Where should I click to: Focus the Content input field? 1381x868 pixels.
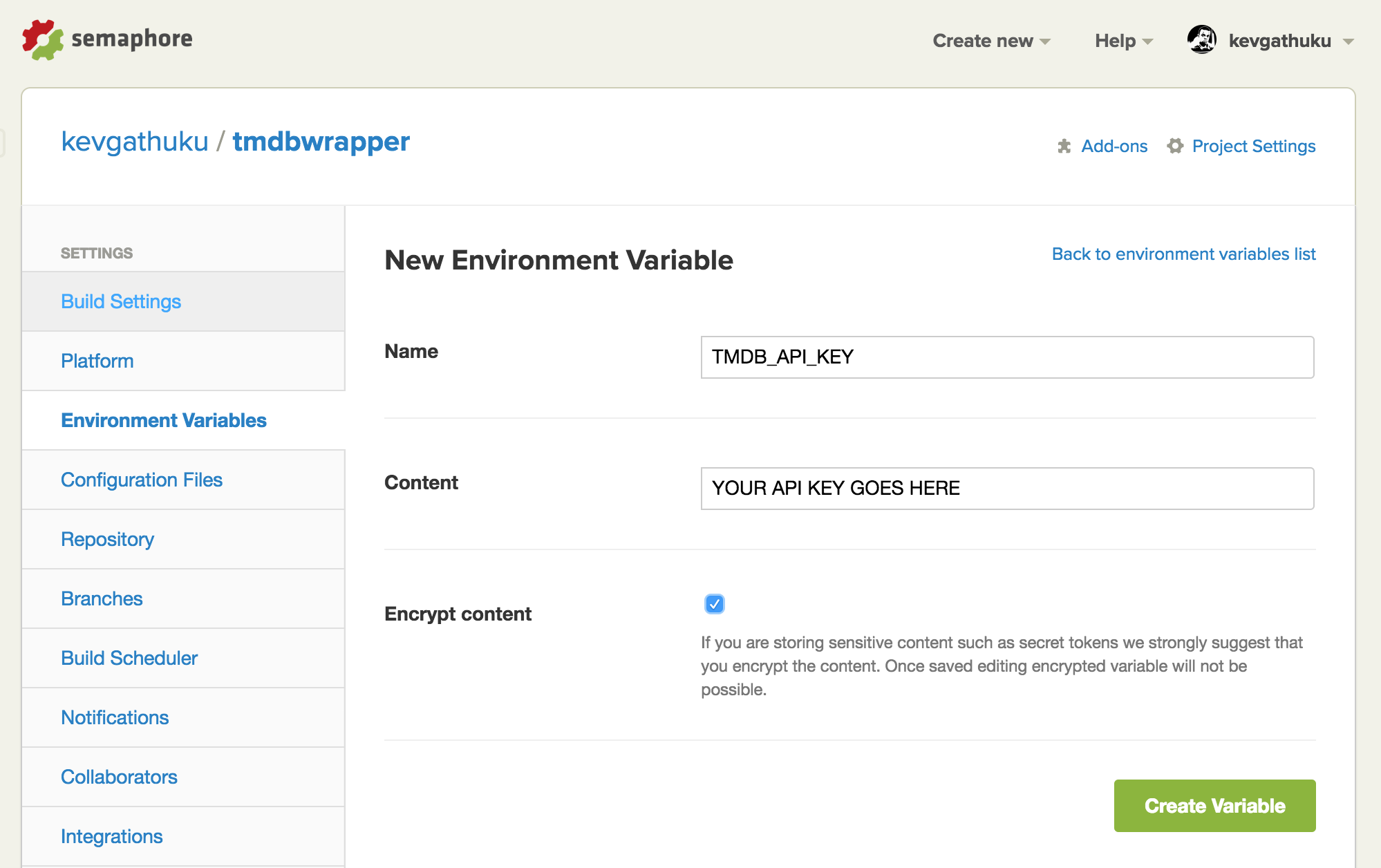[1007, 489]
